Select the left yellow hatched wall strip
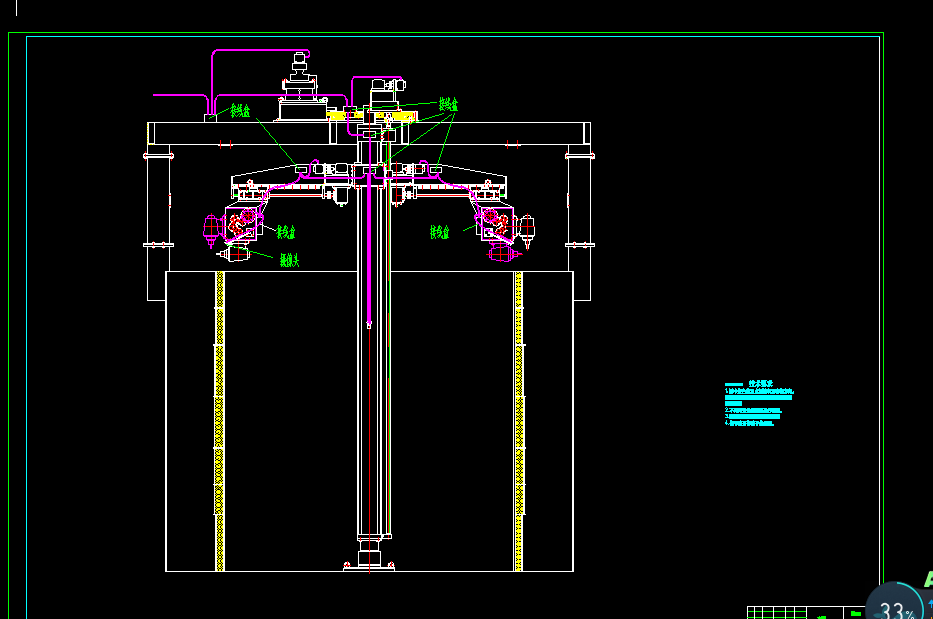Image resolution: width=933 pixels, height=619 pixels. coord(220,421)
